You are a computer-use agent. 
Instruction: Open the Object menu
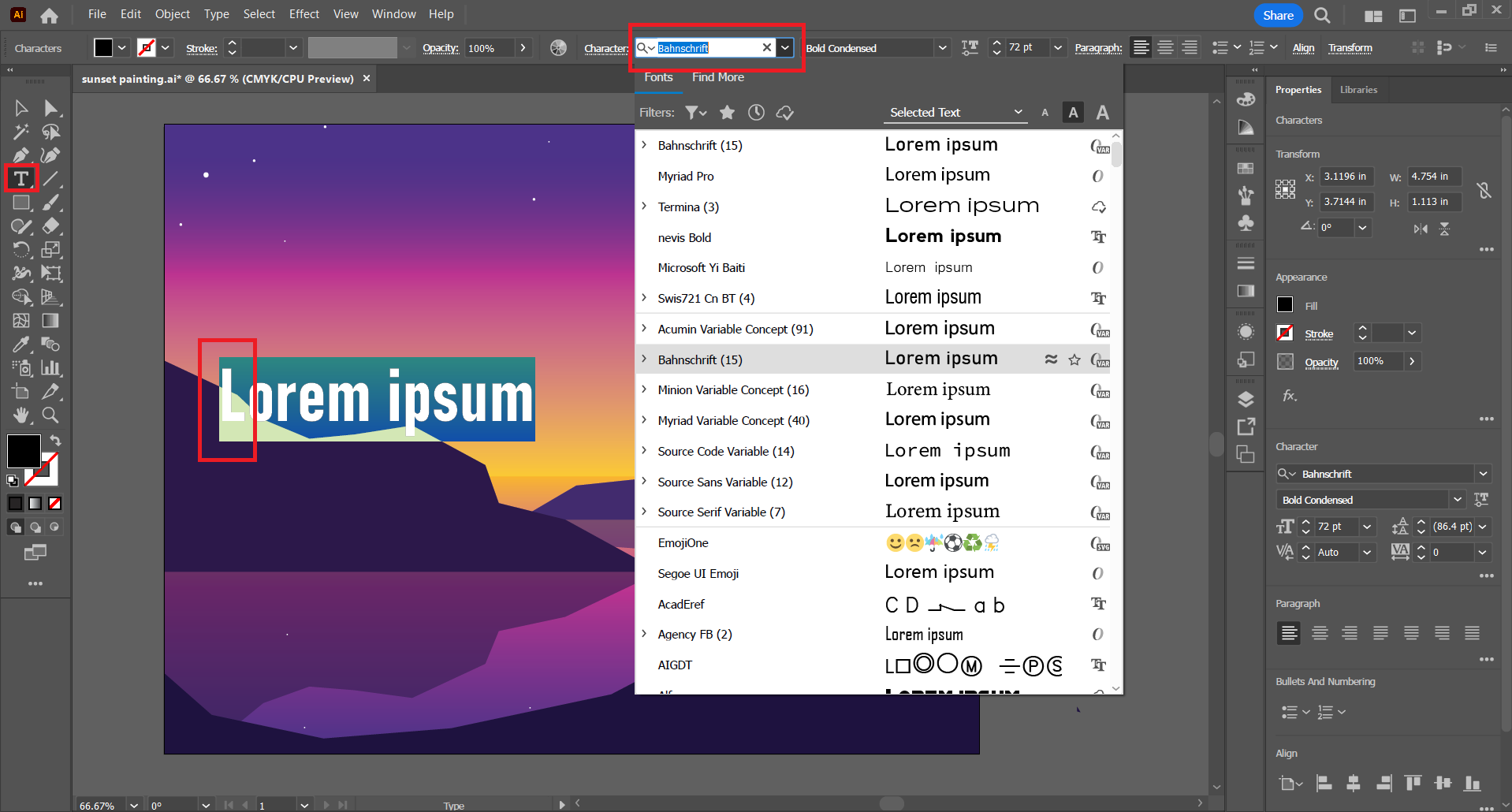[x=172, y=13]
